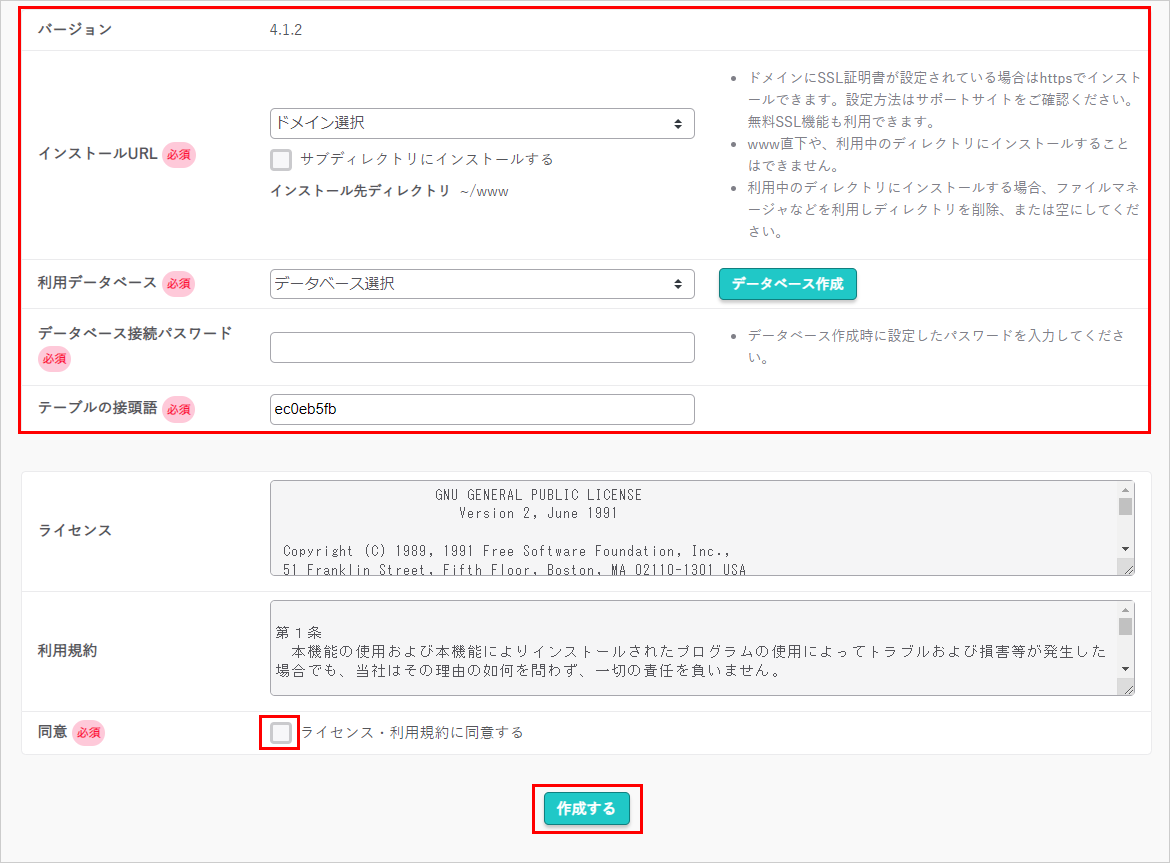Open the データベース選択 dropdown
Image resolution: width=1170 pixels, height=863 pixels.
click(481, 284)
